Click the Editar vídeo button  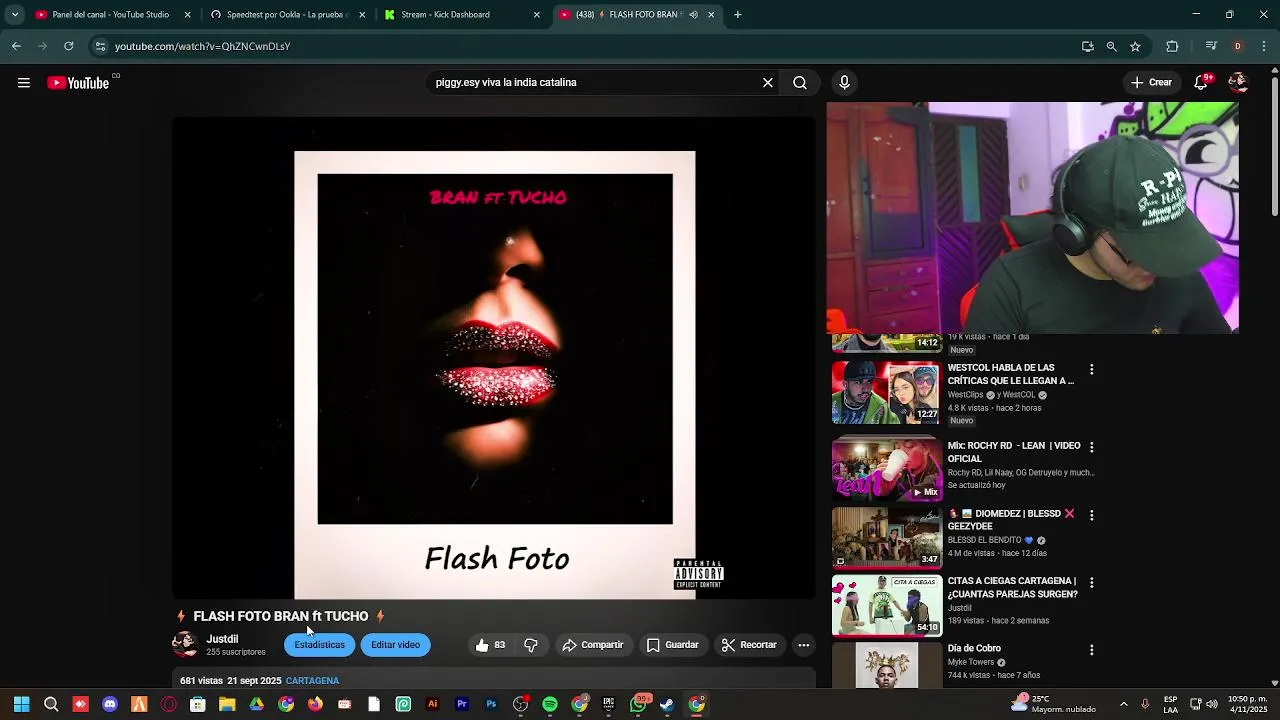(x=396, y=645)
